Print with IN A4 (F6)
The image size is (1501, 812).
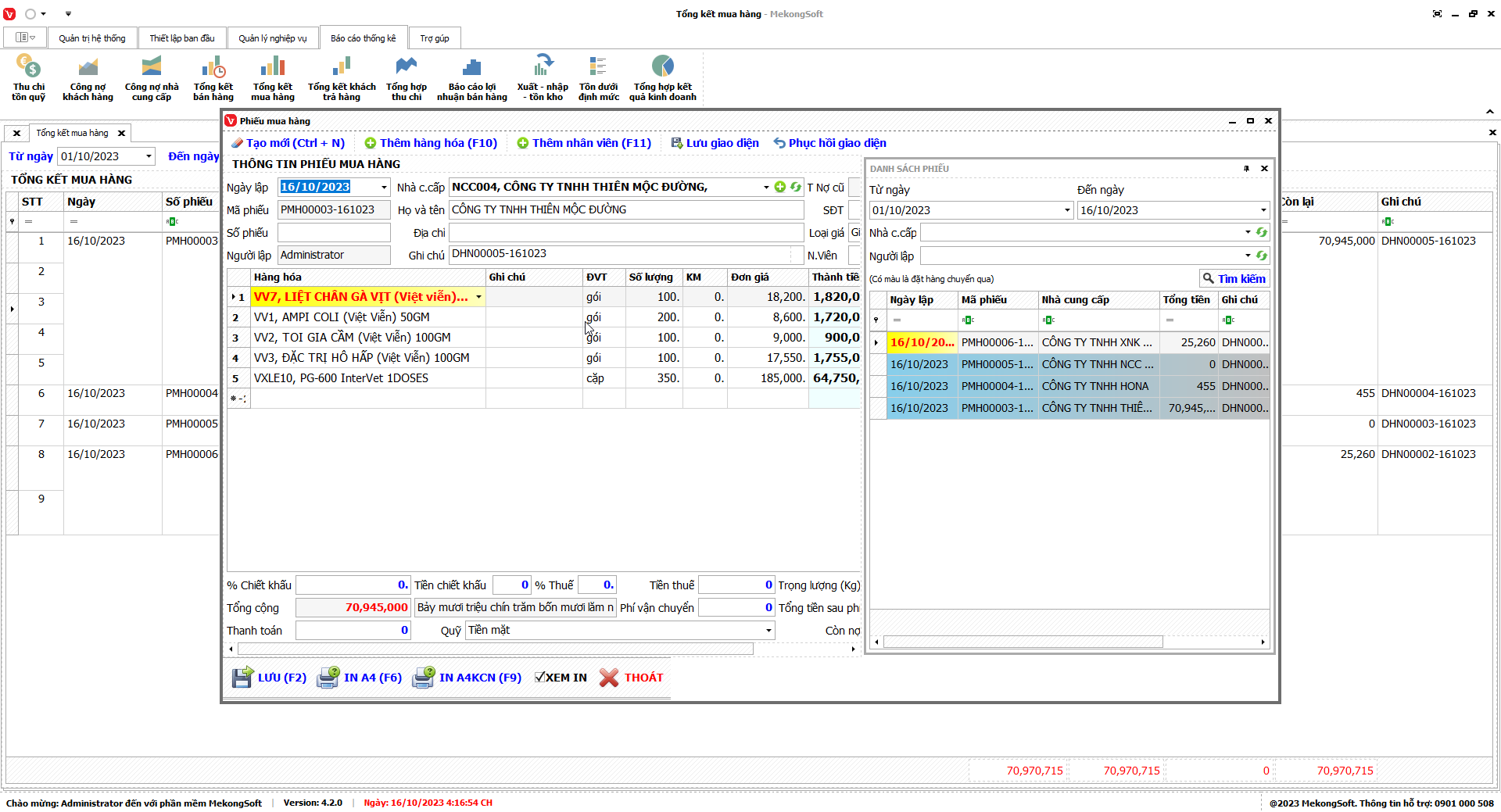pos(360,677)
